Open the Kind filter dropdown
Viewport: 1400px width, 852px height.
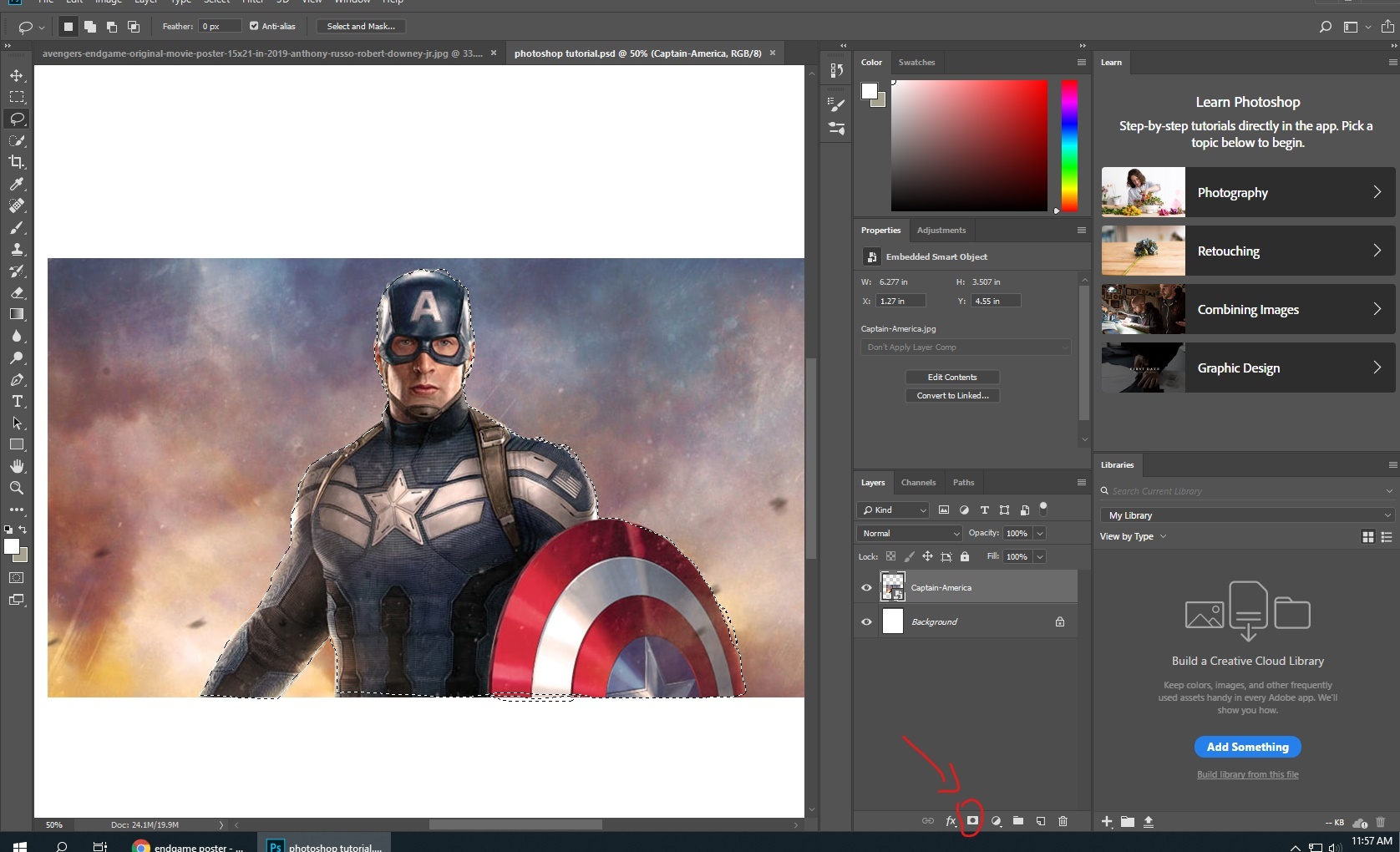(x=893, y=510)
